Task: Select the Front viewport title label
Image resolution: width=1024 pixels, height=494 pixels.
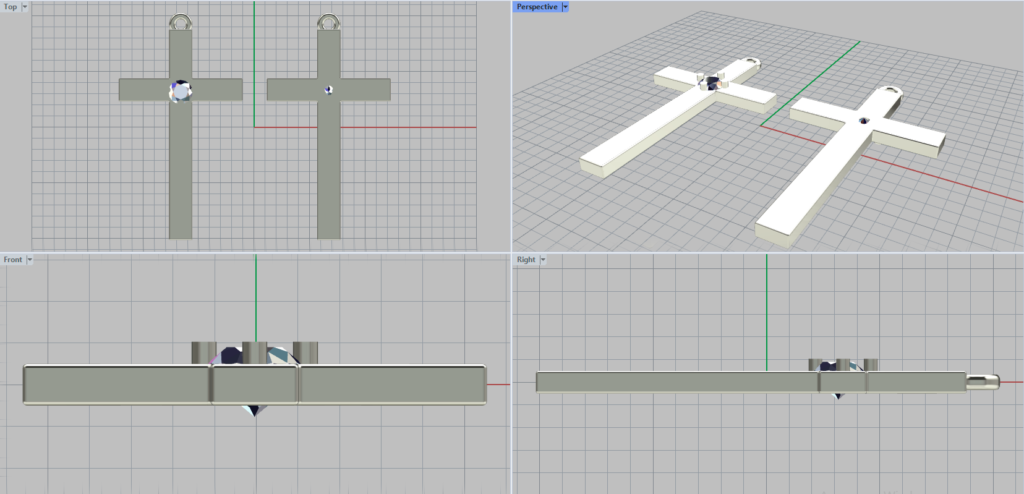Action: click(x=13, y=260)
